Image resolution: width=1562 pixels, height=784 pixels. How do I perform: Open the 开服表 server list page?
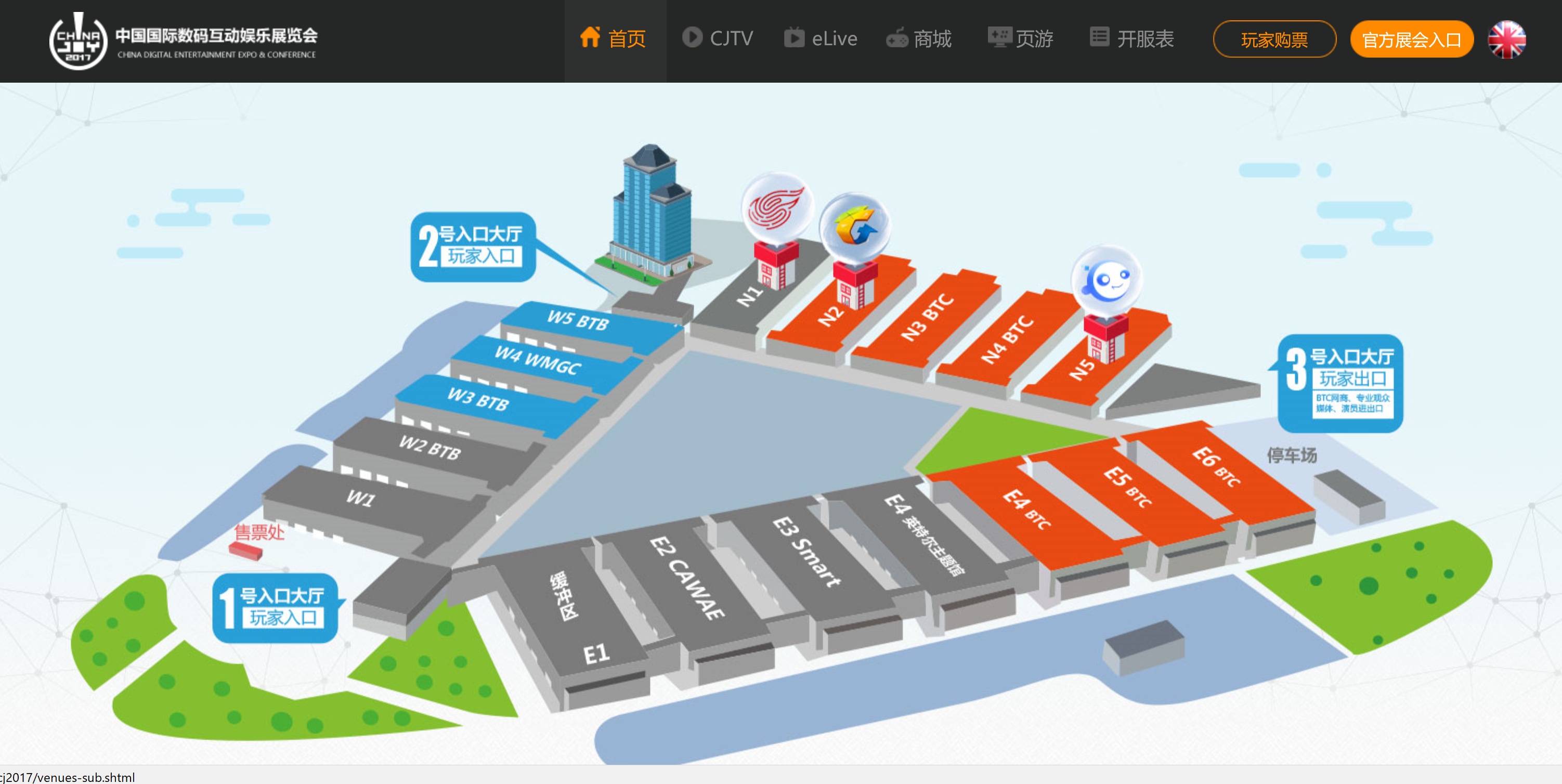[x=1131, y=40]
